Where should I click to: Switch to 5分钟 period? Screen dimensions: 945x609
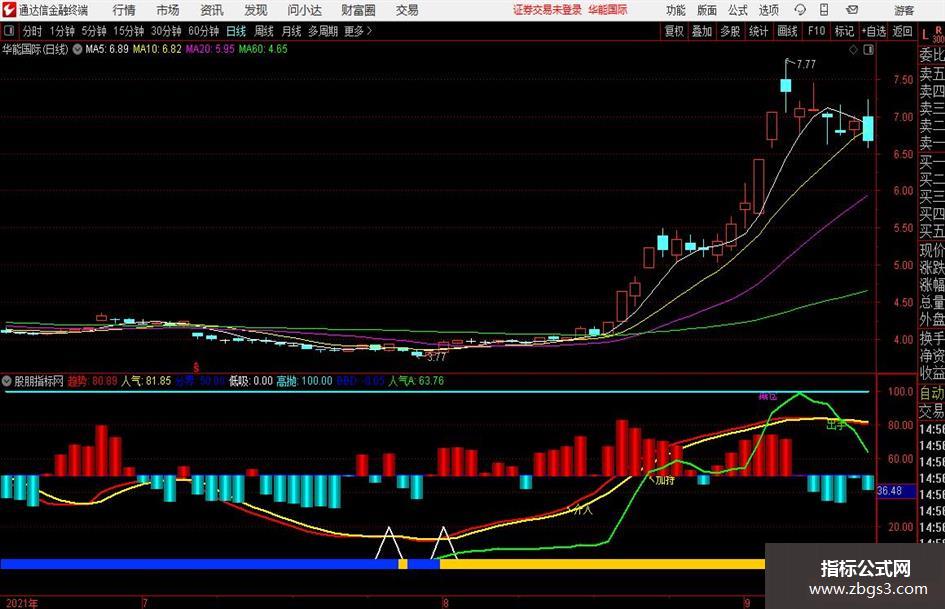tap(94, 31)
